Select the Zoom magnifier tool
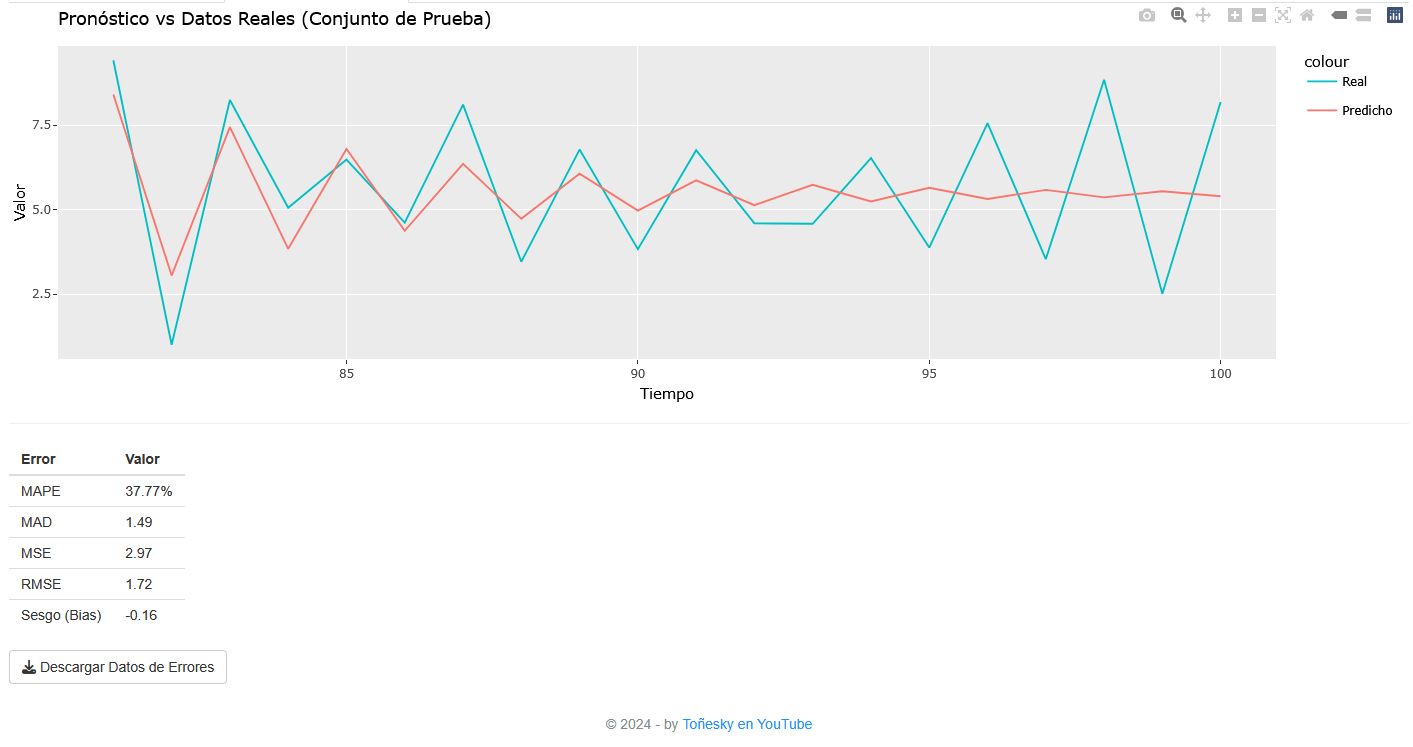Viewport: 1413px width, 747px height. (1179, 15)
